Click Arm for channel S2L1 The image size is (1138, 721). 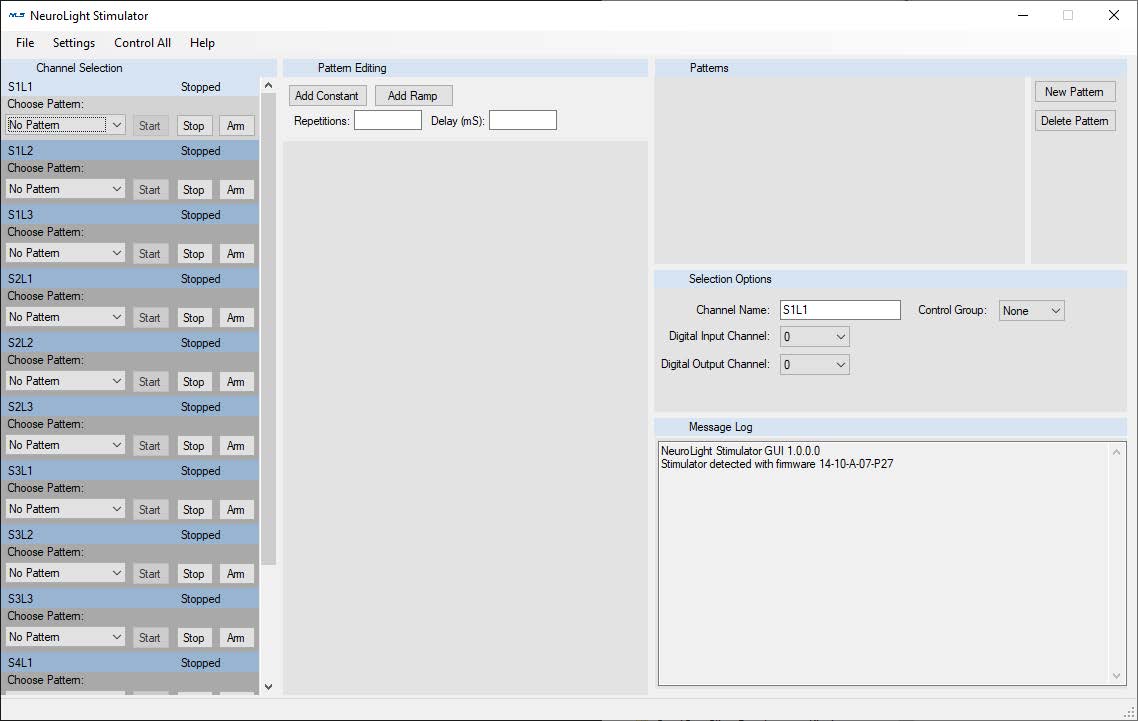pyautogui.click(x=236, y=317)
